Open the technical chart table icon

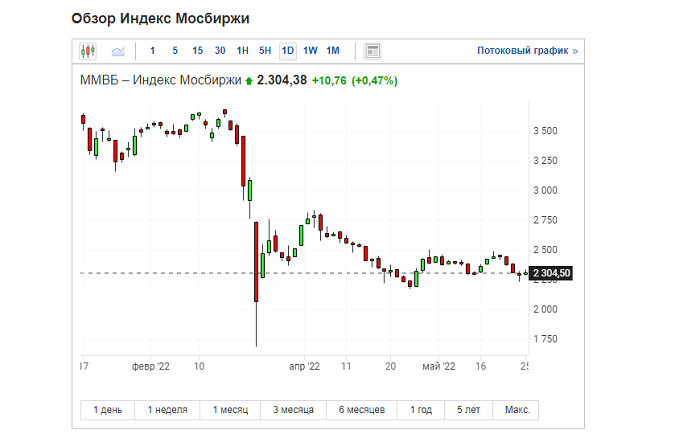click(372, 51)
